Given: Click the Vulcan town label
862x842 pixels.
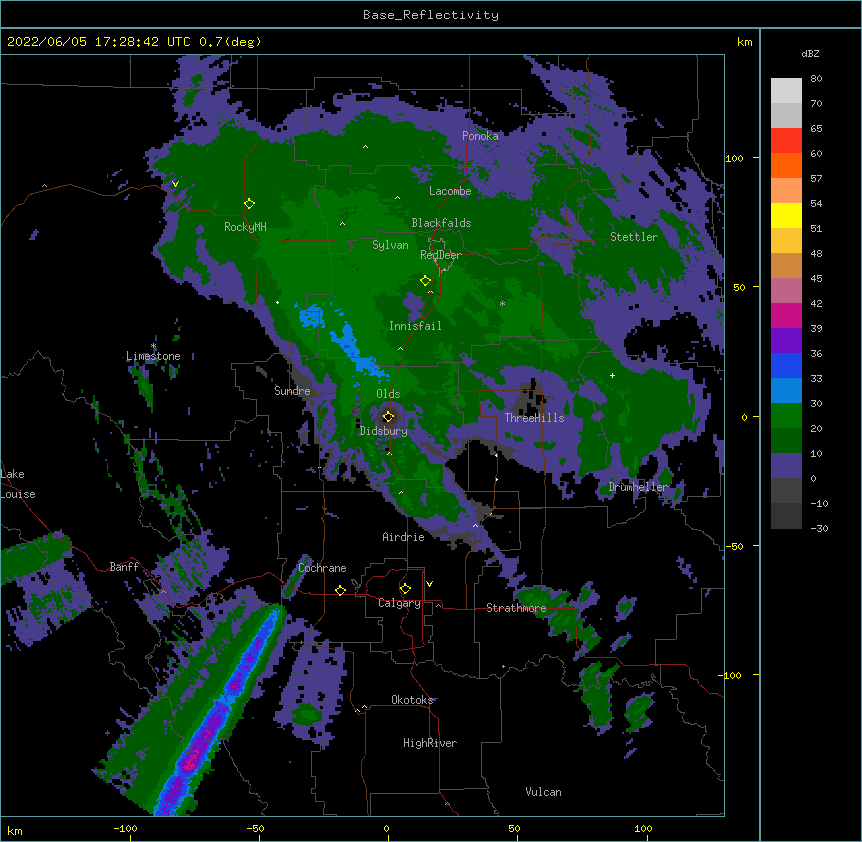Looking at the screenshot, I should (x=543, y=792).
